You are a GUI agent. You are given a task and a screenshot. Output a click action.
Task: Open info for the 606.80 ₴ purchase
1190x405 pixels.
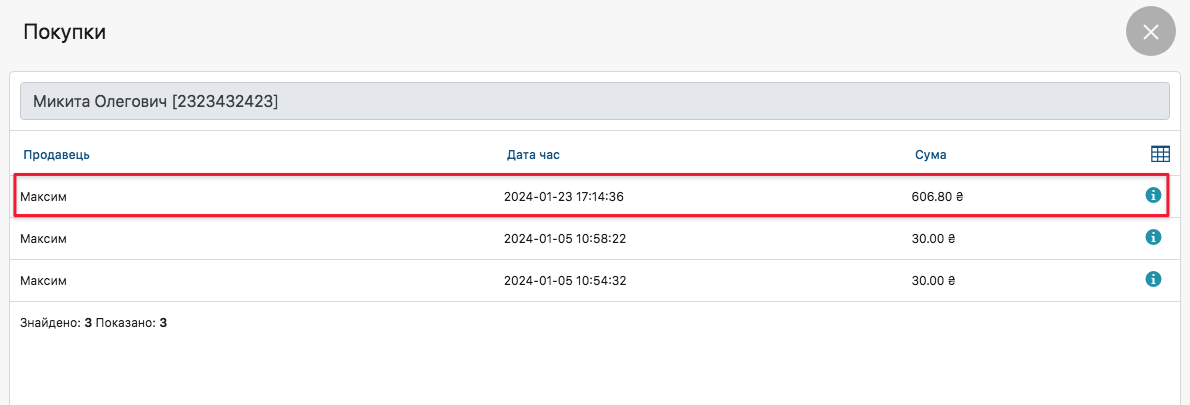click(1152, 196)
